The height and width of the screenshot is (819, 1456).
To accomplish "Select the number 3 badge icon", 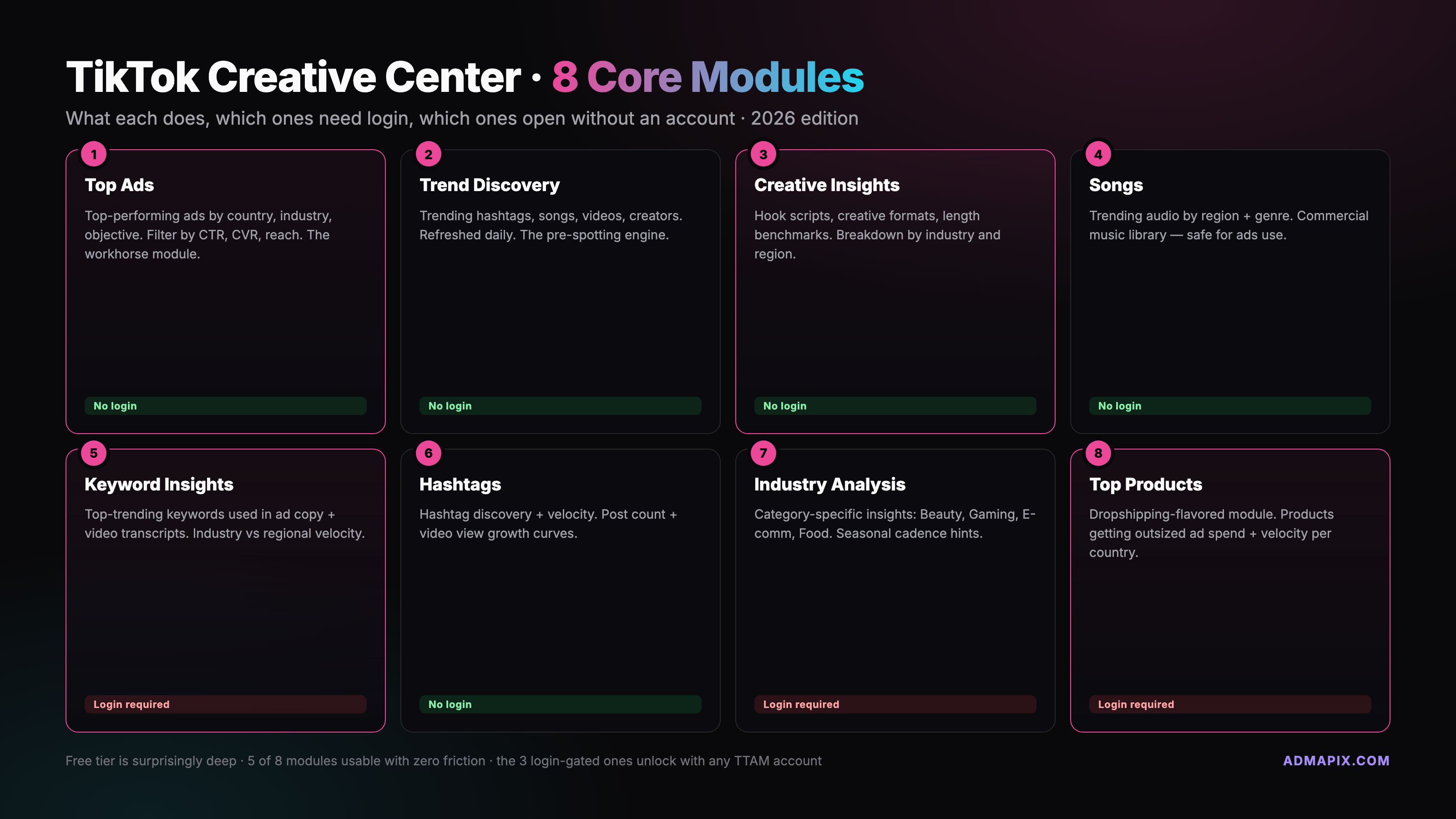I will [763, 154].
